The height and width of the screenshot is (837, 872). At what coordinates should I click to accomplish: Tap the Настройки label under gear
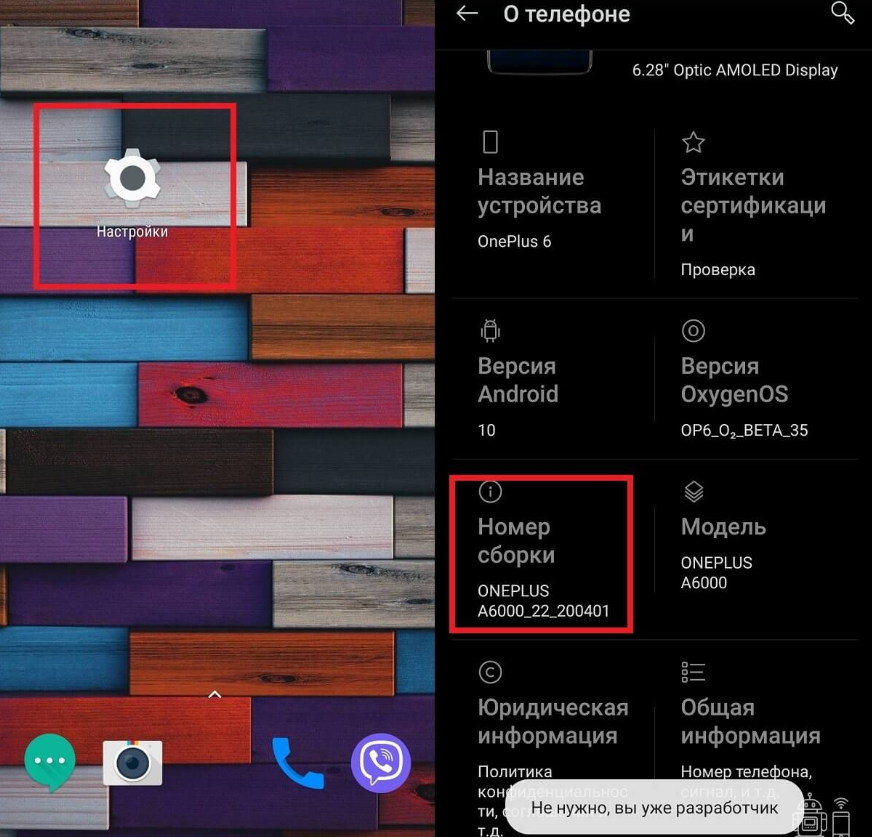(x=132, y=231)
